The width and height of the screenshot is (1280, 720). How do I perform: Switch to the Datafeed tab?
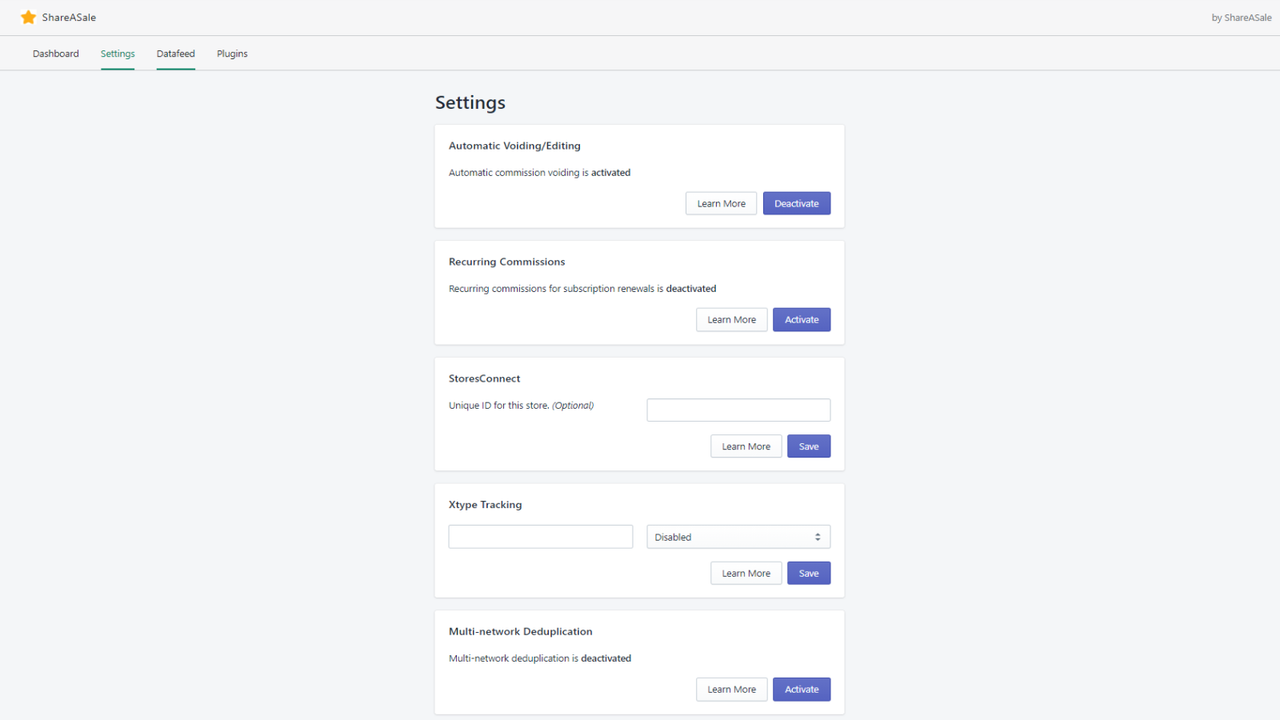coord(175,53)
